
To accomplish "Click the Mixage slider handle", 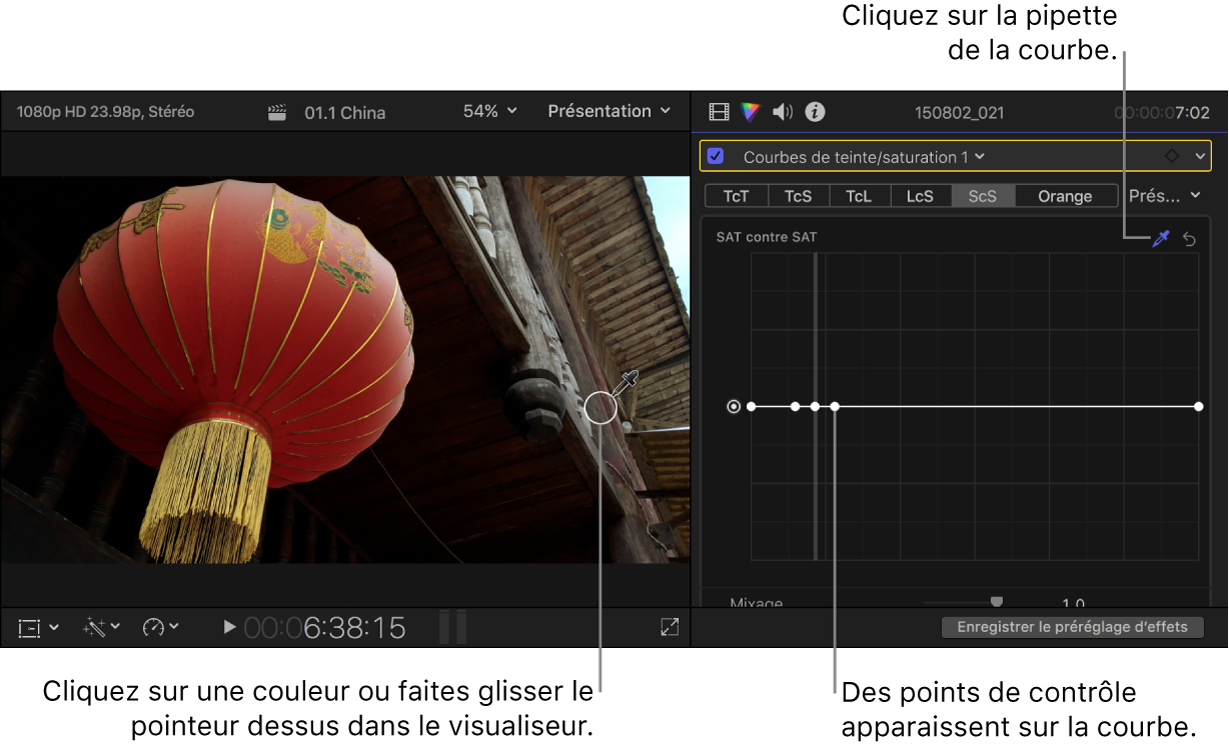I will click(996, 601).
